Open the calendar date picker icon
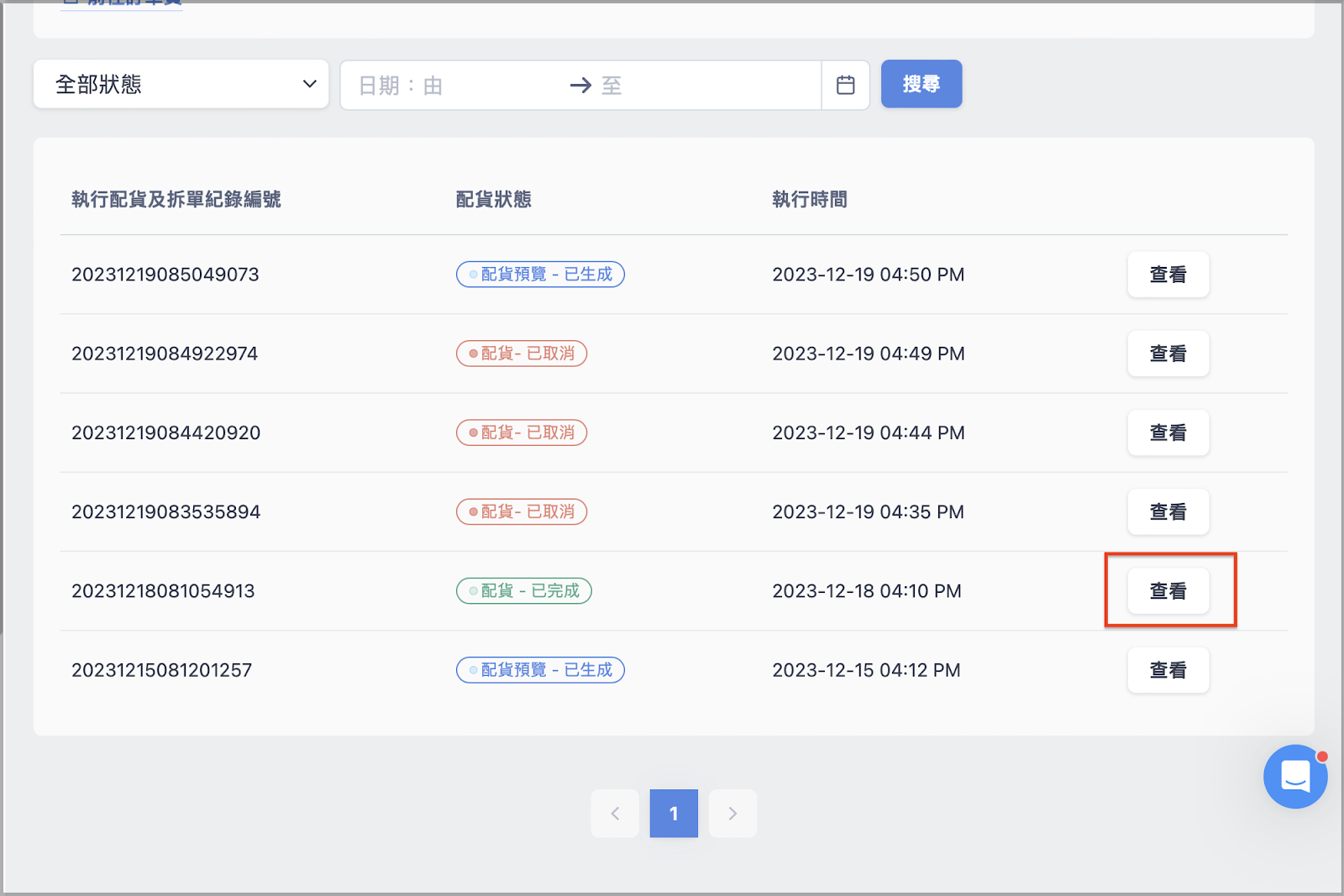 [x=845, y=85]
